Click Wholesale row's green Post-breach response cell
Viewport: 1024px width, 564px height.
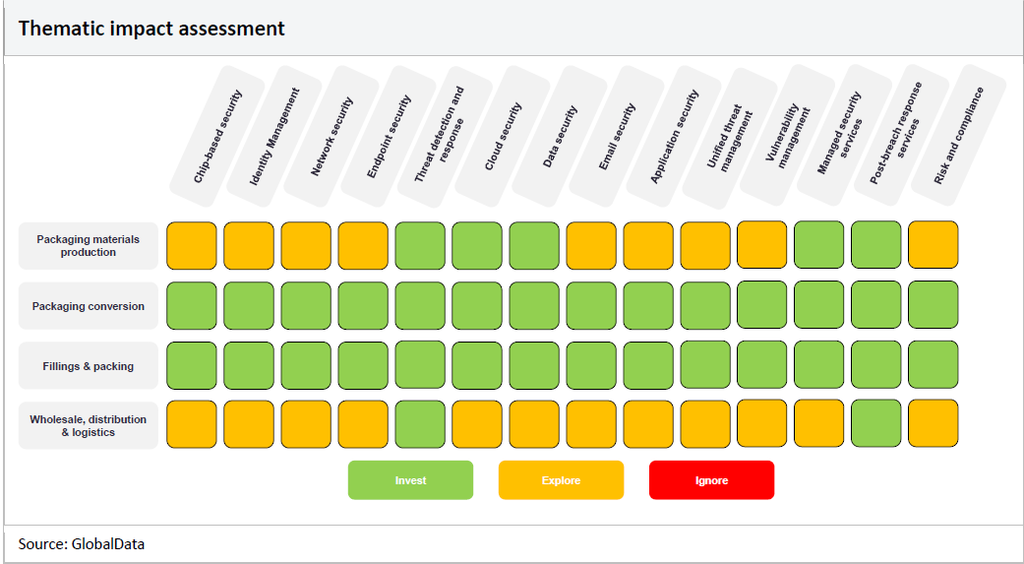point(876,424)
